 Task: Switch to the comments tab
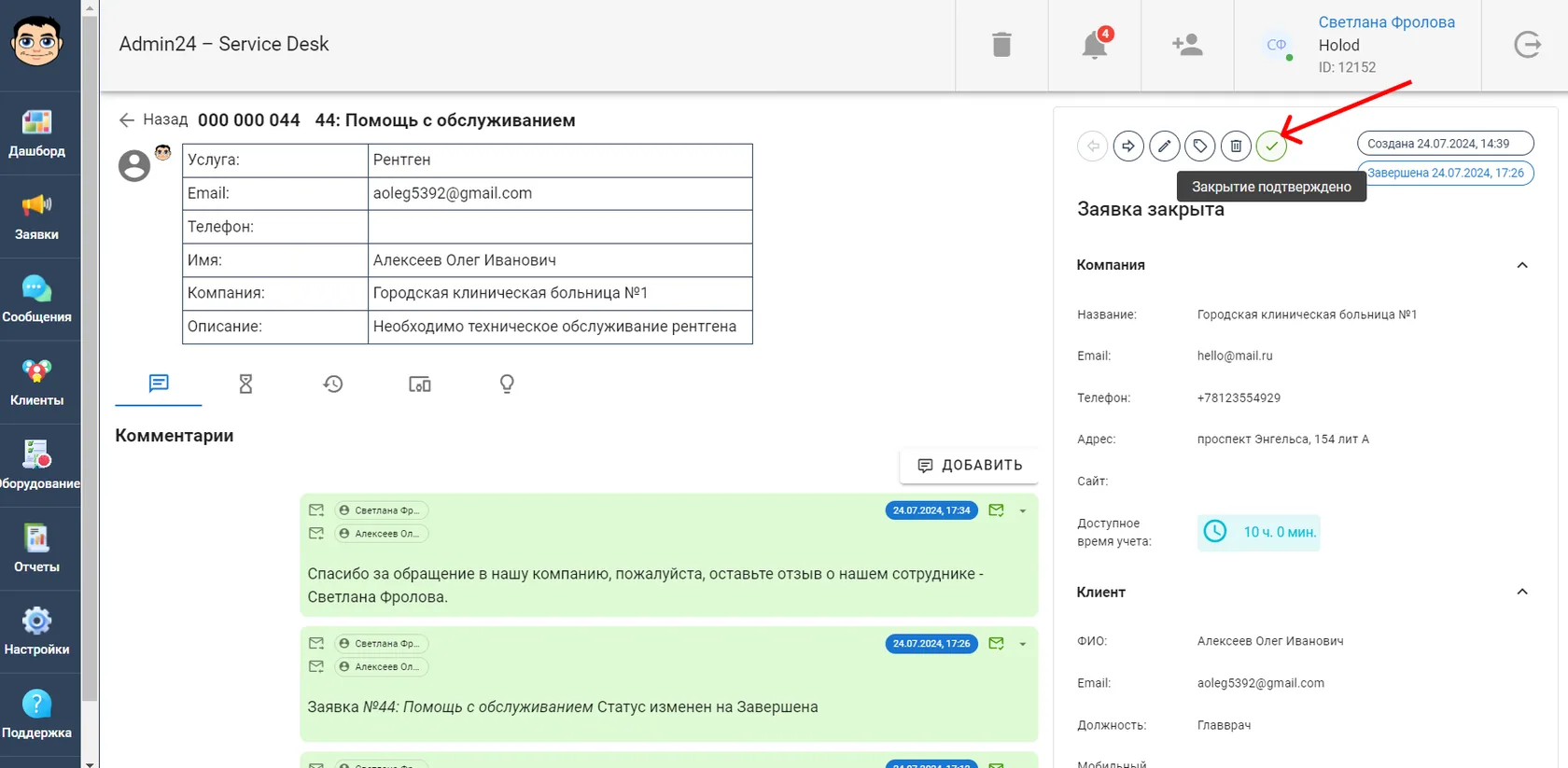pos(159,384)
